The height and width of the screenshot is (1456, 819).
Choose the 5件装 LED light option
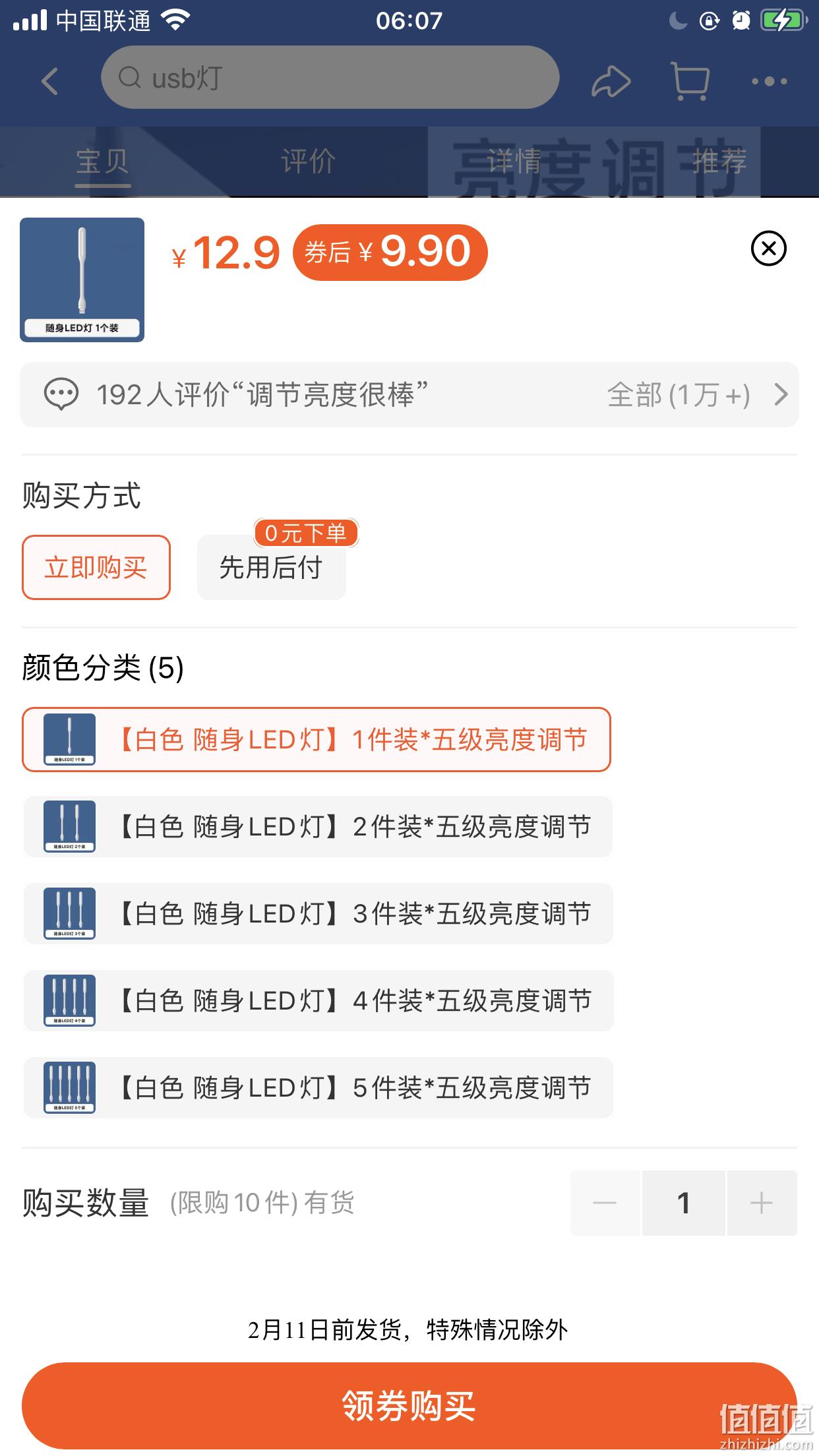318,1088
